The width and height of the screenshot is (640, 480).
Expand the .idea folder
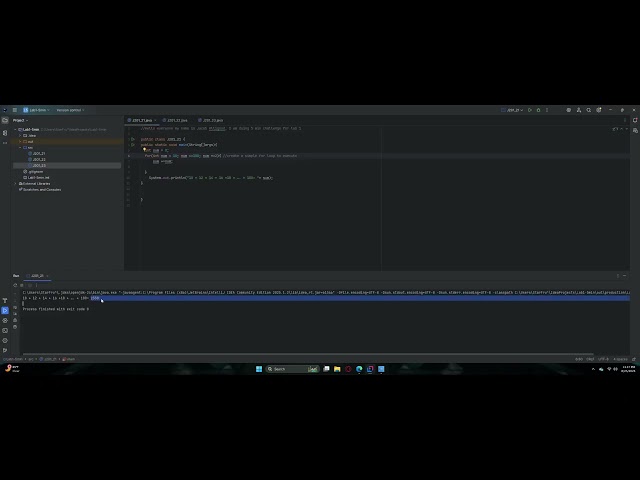20,136
